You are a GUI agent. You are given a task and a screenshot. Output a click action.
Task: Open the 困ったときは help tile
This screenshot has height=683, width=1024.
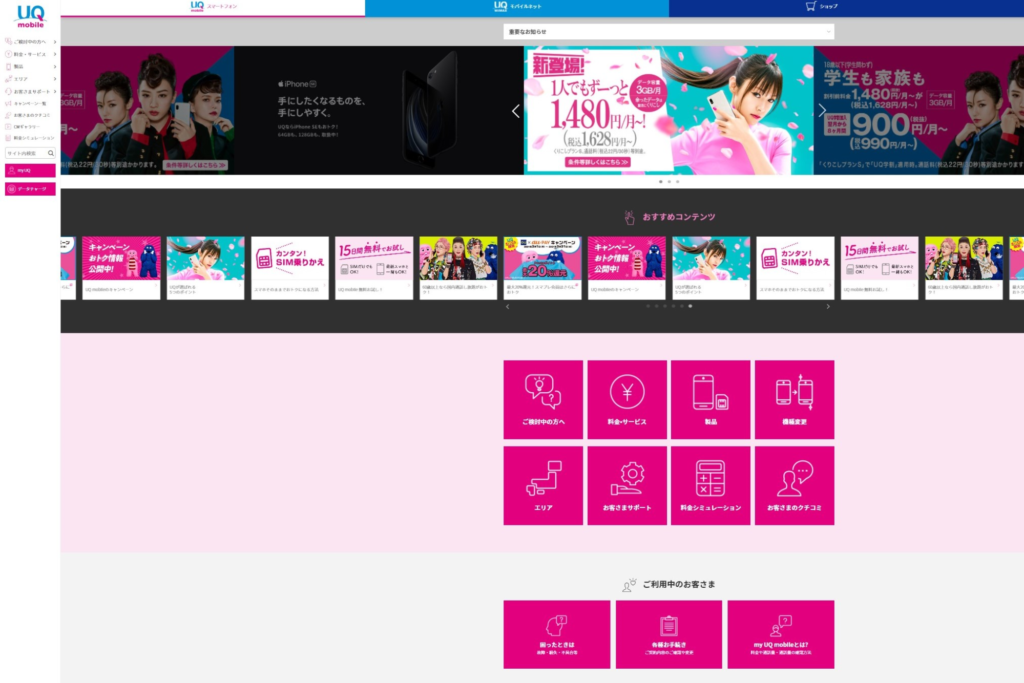[x=556, y=635]
